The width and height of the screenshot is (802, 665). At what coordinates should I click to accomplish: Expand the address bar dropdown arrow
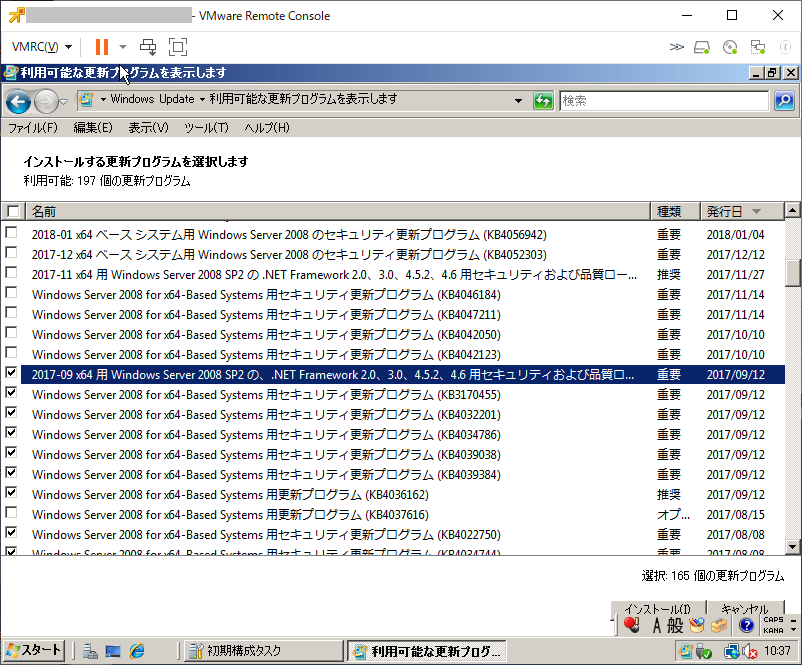tap(518, 100)
